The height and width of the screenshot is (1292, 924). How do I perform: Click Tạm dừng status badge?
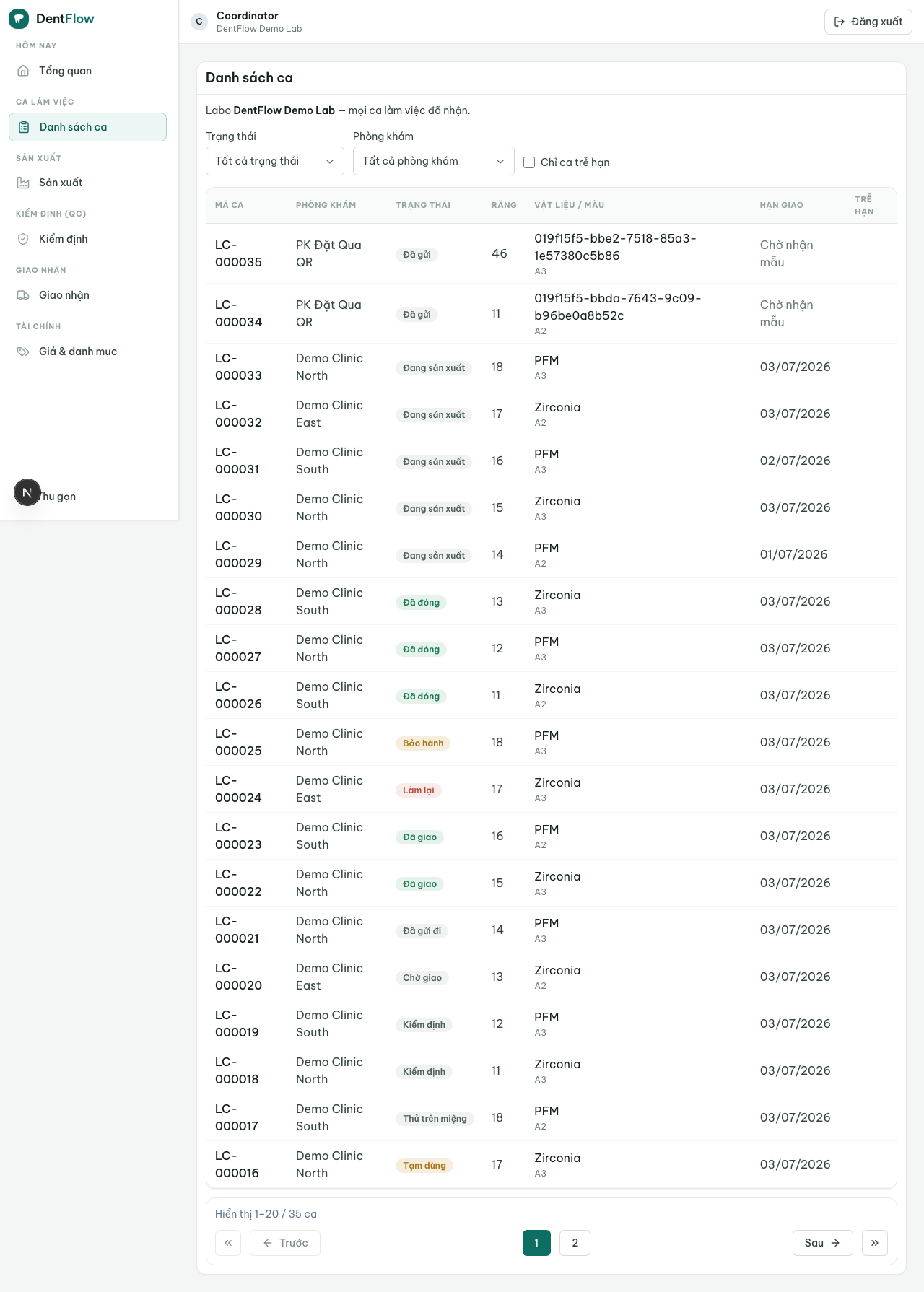coord(424,1166)
